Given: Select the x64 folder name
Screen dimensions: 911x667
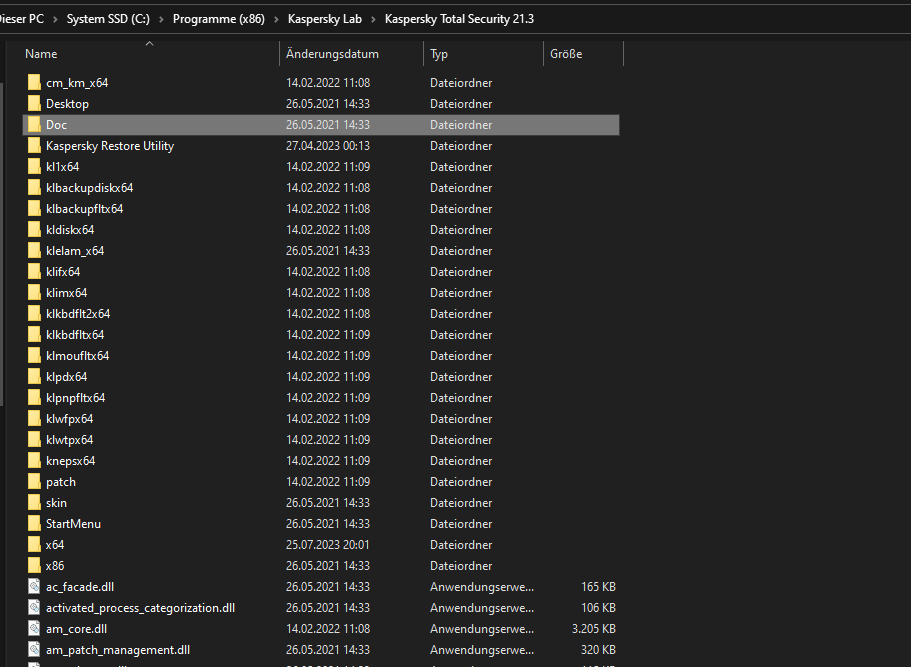Looking at the screenshot, I should tap(55, 544).
